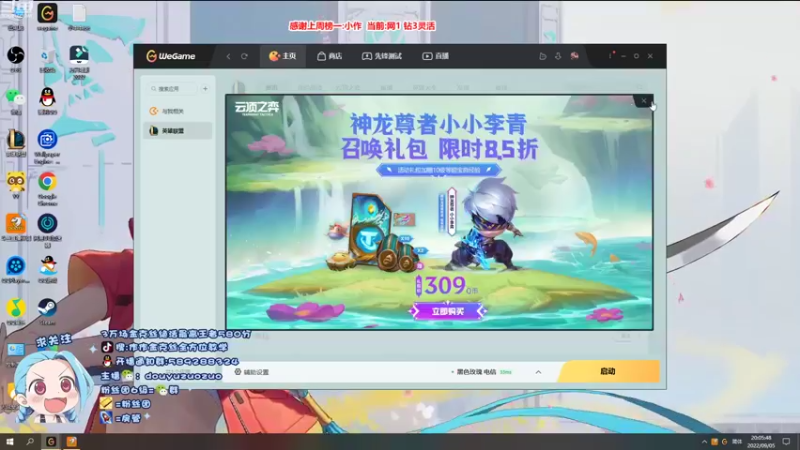Open Wallpaper Engine desktop icon
800x450 pixels.
(x=47, y=146)
